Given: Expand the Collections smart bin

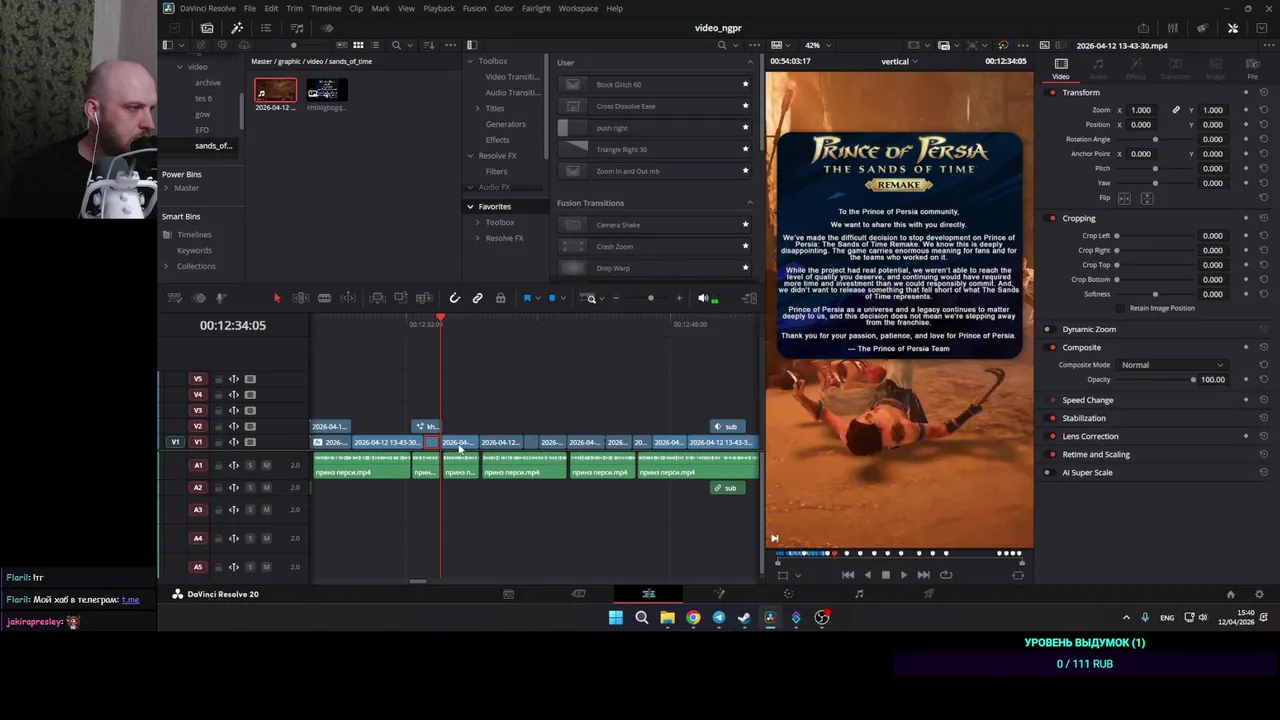Looking at the screenshot, I should (x=167, y=266).
